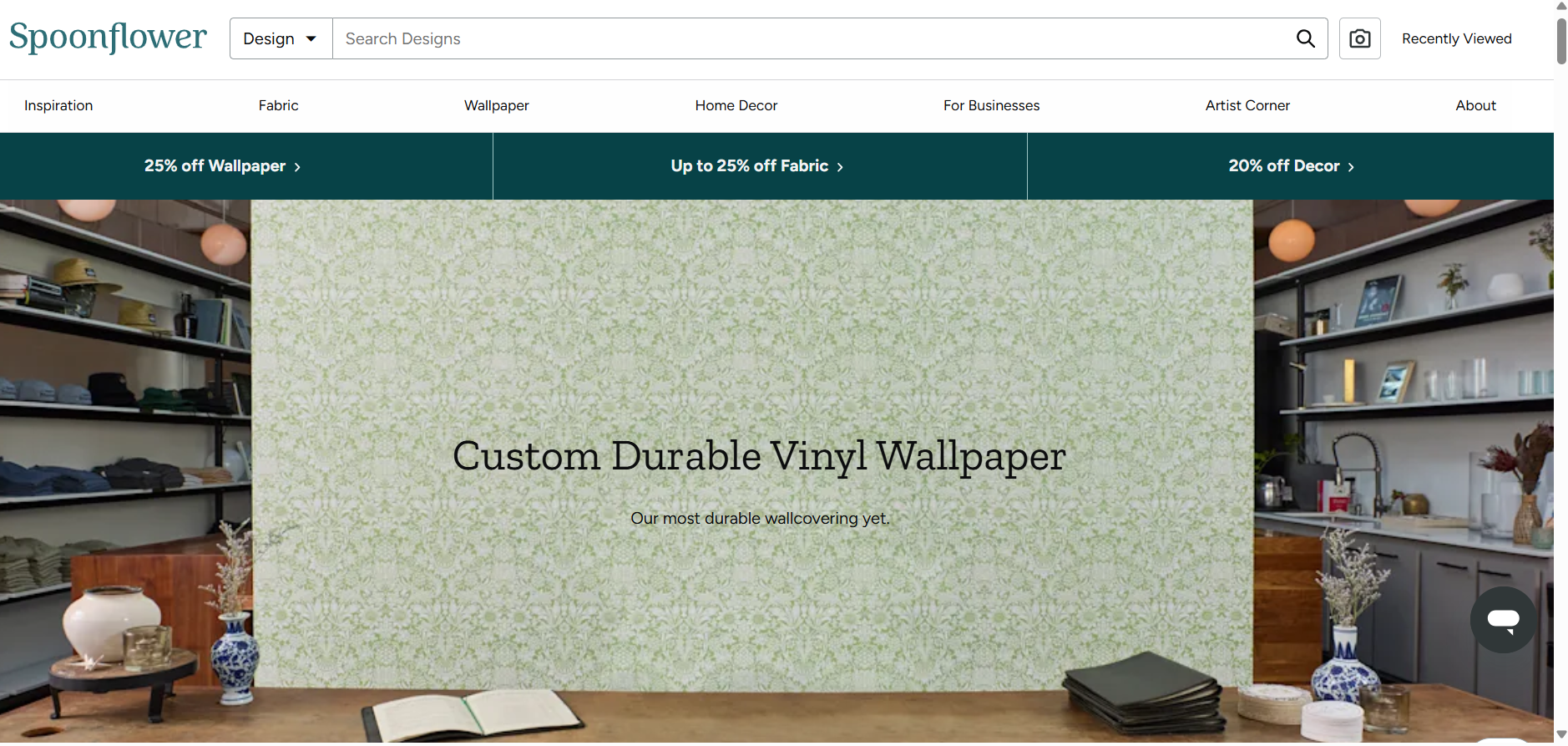Open the Wallpaper menu item
1568x746 pixels.
click(497, 105)
